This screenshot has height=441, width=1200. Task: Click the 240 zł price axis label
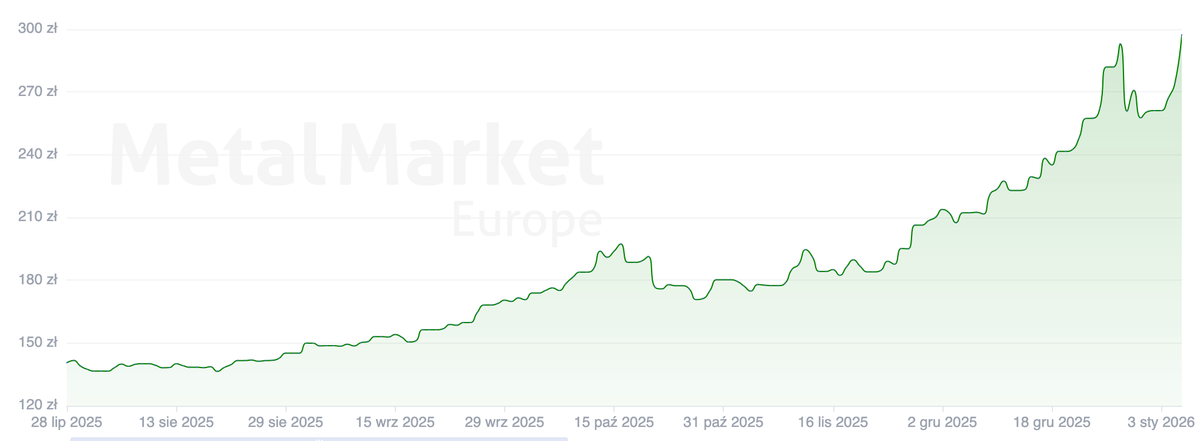click(x=38, y=154)
